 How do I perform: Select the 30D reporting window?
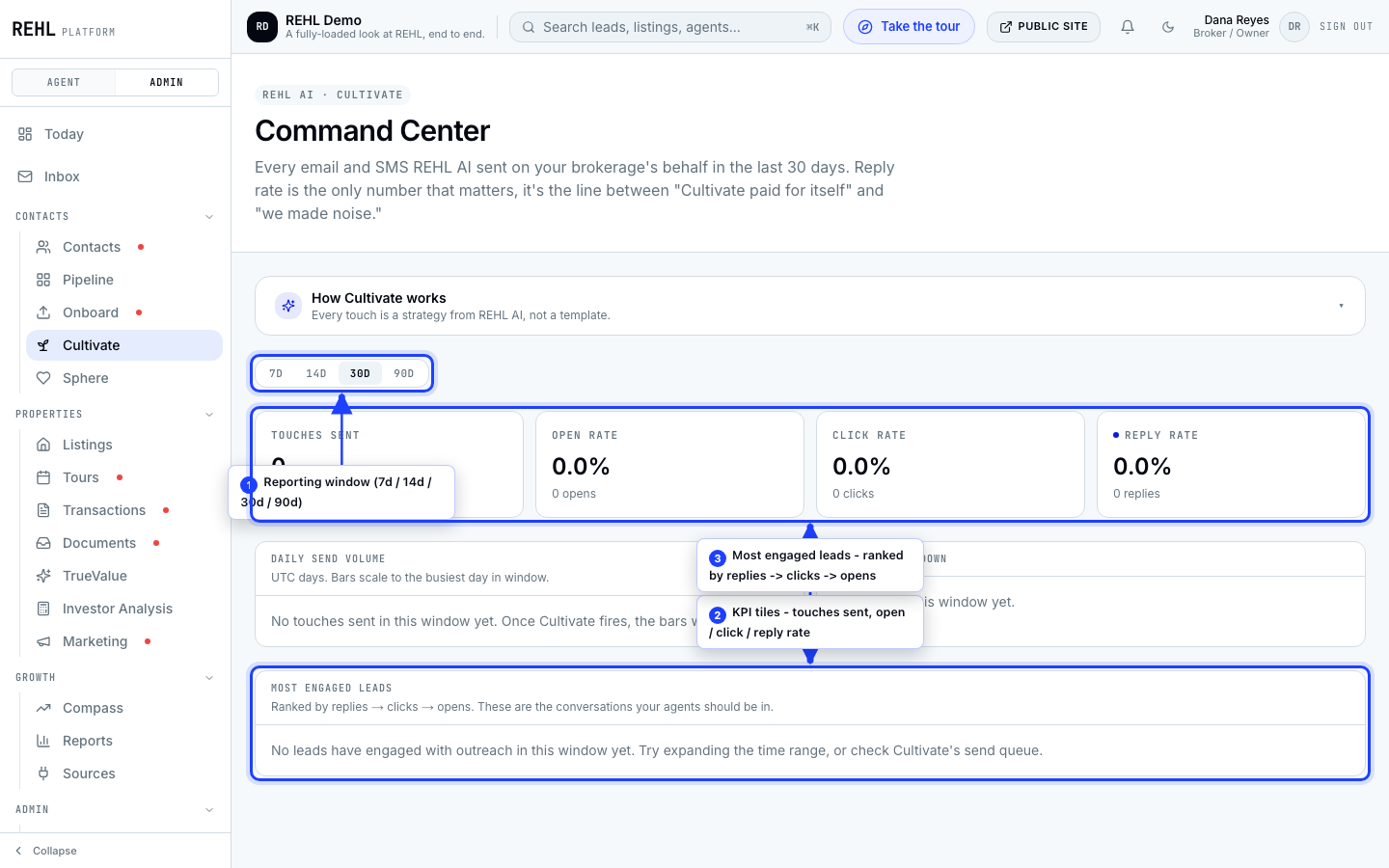pyautogui.click(x=360, y=373)
